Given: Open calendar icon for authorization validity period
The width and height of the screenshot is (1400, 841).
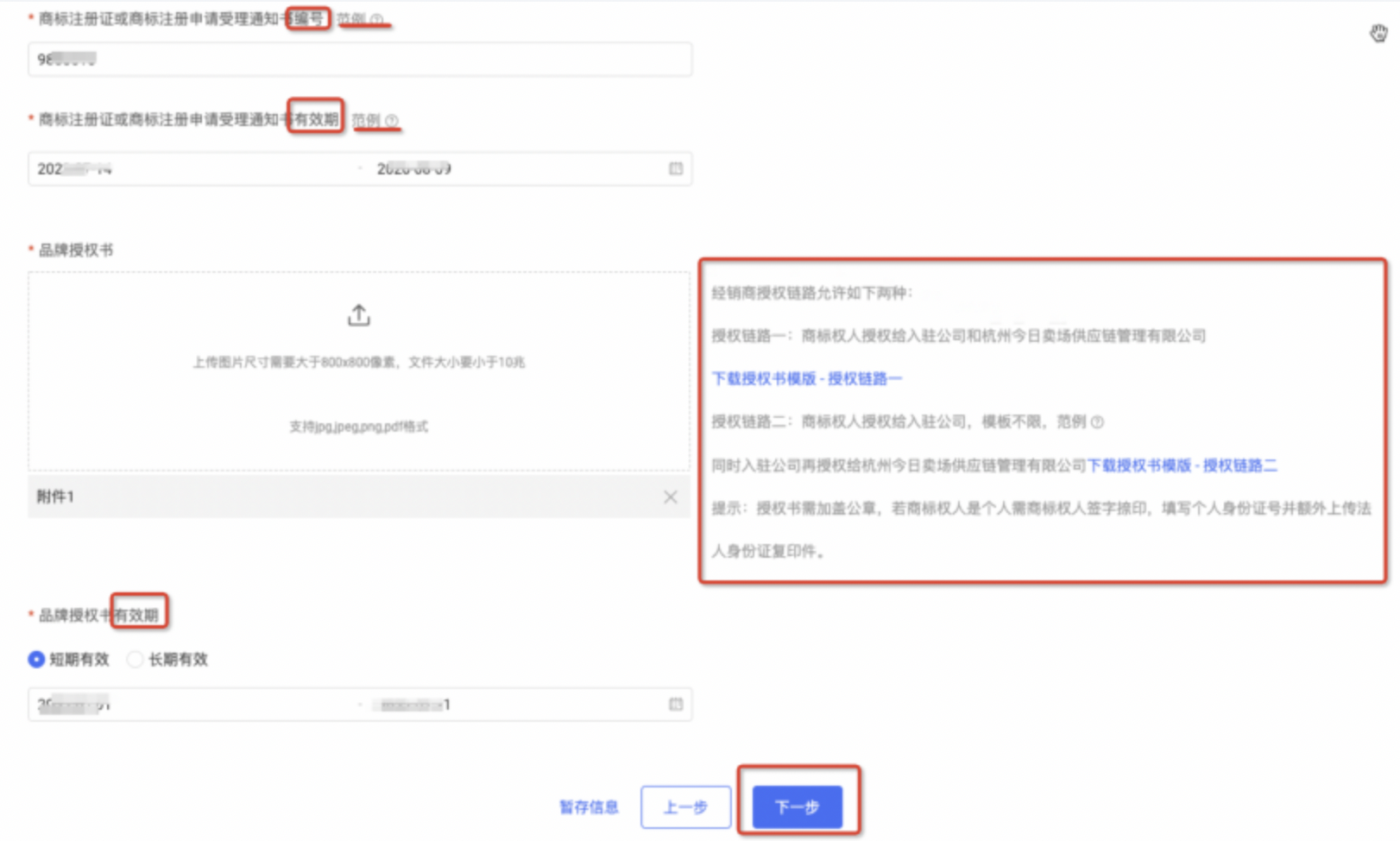Looking at the screenshot, I should pyautogui.click(x=676, y=705).
